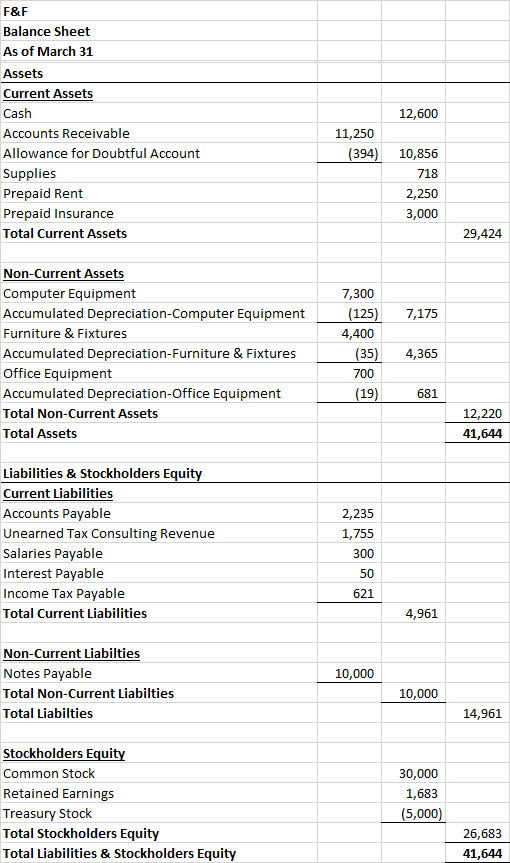Viewport: 510px width, 863px height.
Task: Select Total Current Liabilities value 4,961
Action: click(x=421, y=614)
